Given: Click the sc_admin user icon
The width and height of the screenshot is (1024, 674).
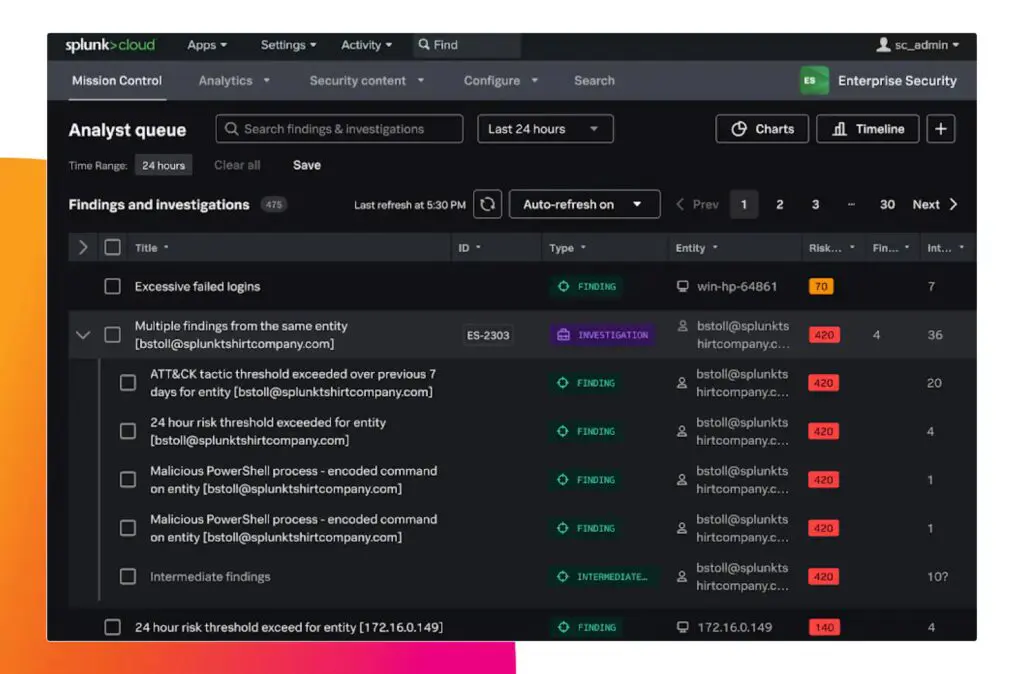Looking at the screenshot, I should point(883,45).
